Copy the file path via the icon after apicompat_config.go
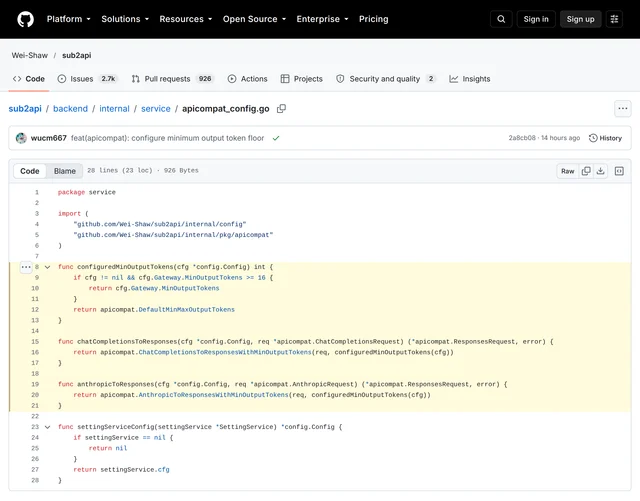The height and width of the screenshot is (501, 640). pyautogui.click(x=281, y=109)
